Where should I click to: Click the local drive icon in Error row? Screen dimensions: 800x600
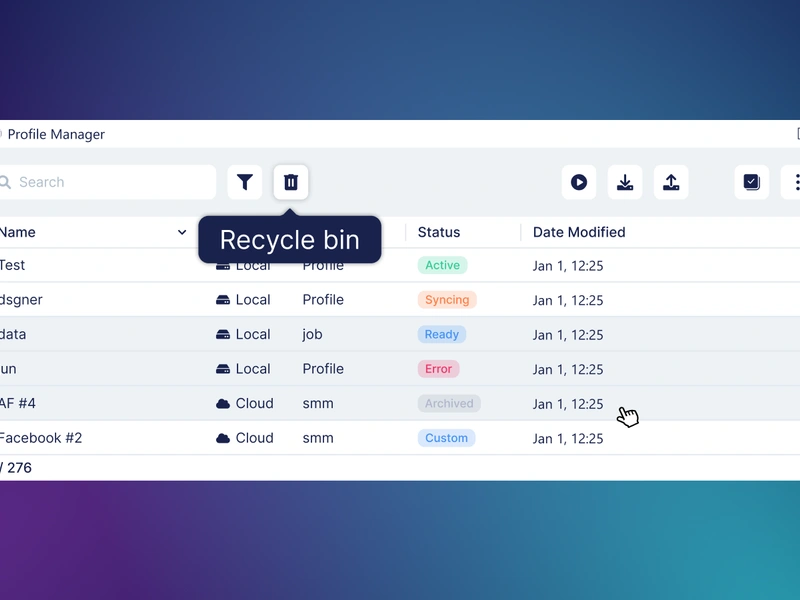[x=223, y=369]
